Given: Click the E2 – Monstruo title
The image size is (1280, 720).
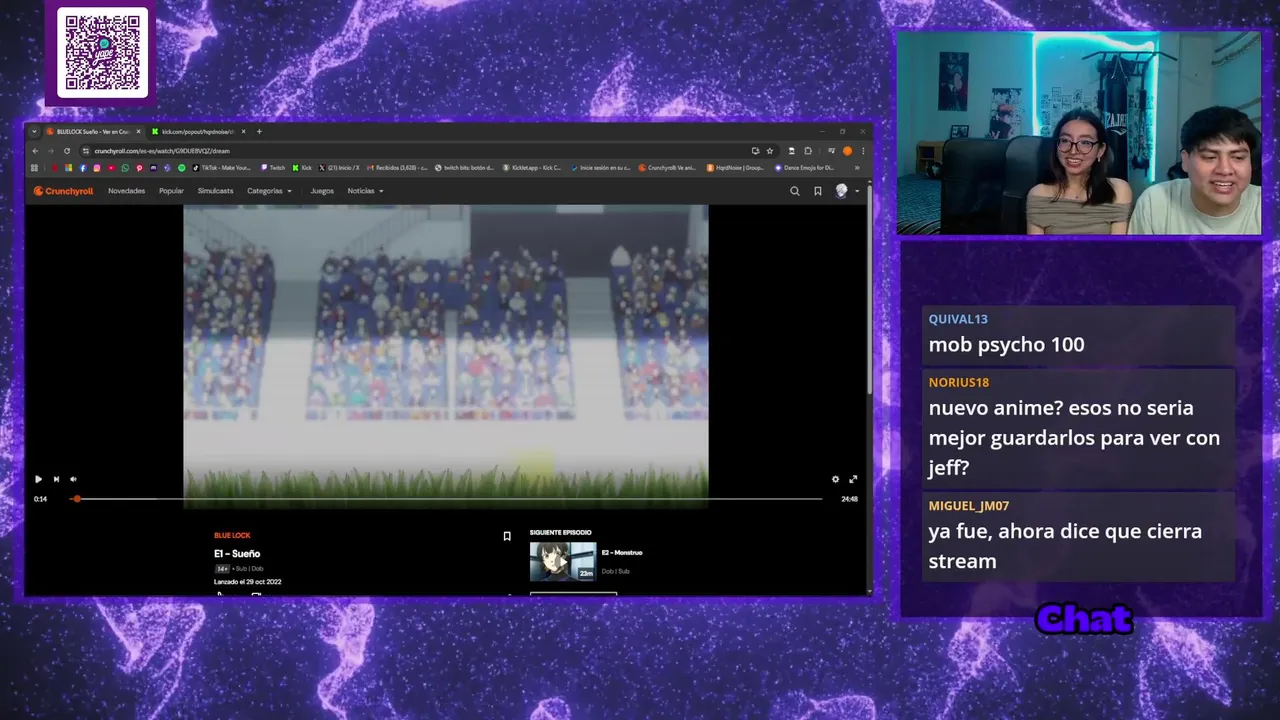Looking at the screenshot, I should click(622, 552).
